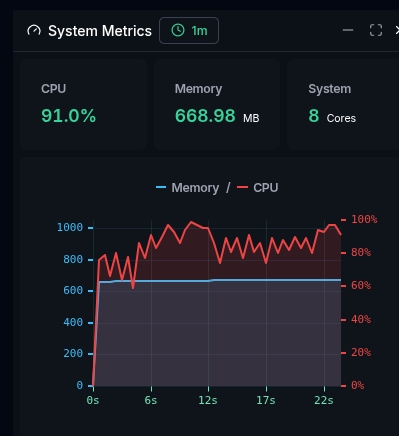The width and height of the screenshot is (399, 436).
Task: Click the blue Memory legend swatch
Action: pyautogui.click(x=161, y=187)
